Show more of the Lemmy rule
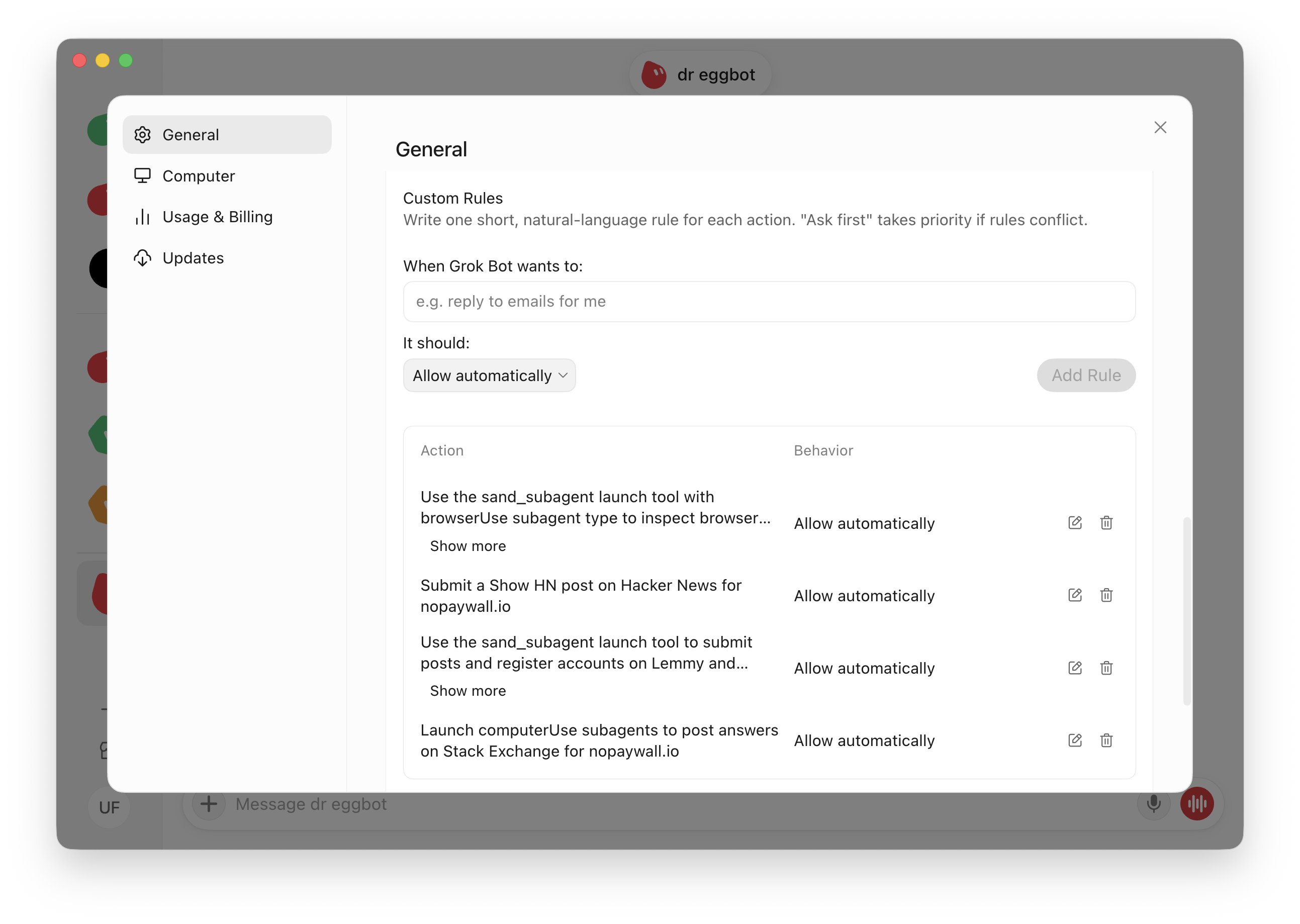Image resolution: width=1300 pixels, height=924 pixels. 468,691
